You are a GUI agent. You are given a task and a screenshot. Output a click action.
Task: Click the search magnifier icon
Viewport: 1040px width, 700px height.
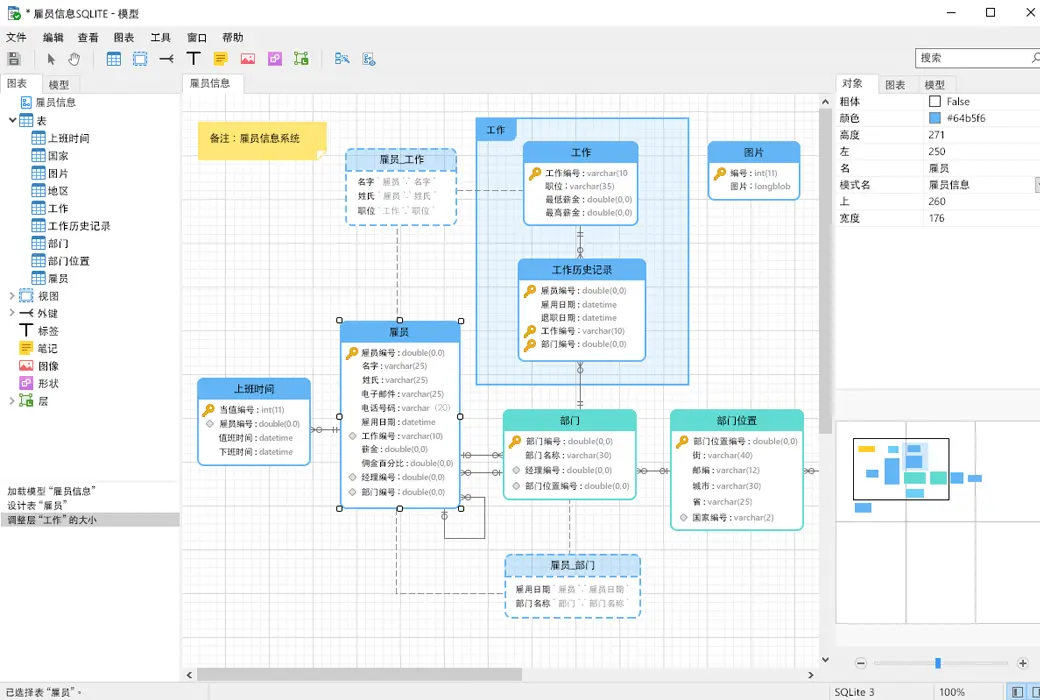[x=1035, y=58]
